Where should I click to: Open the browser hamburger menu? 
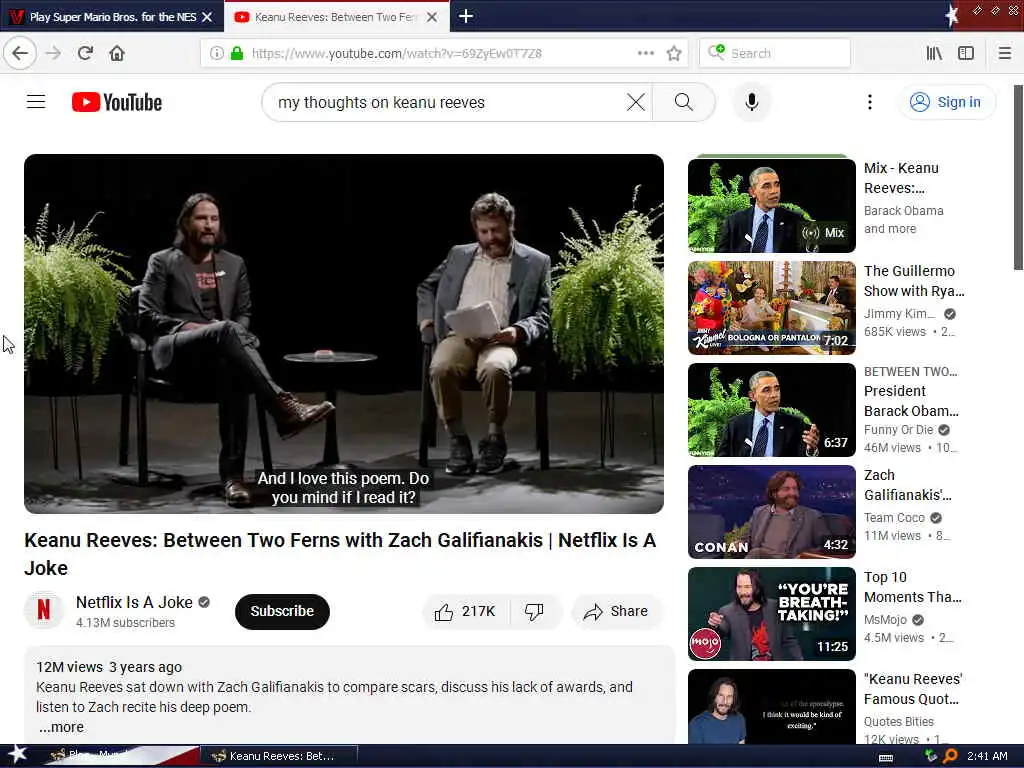click(1004, 53)
